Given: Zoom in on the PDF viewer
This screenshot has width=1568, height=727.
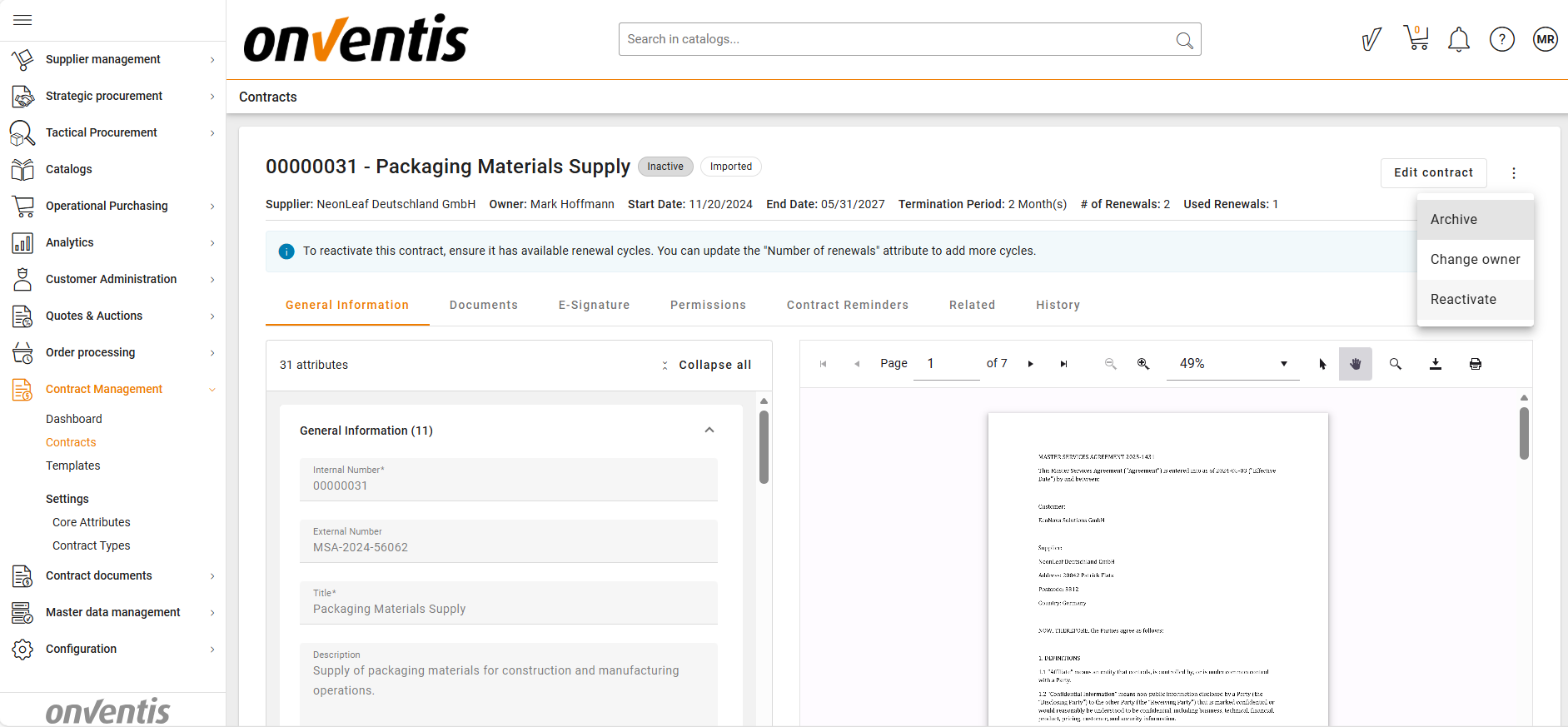Looking at the screenshot, I should (x=1143, y=364).
